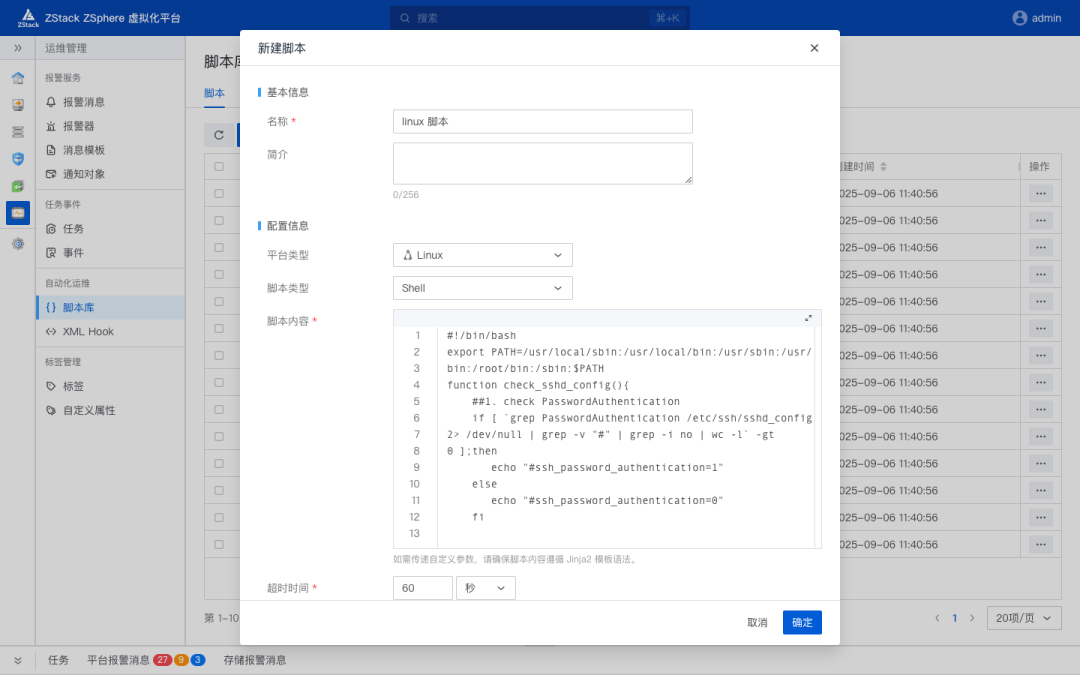Open the 报警消息 menu item
The width and height of the screenshot is (1080, 675).
point(84,102)
